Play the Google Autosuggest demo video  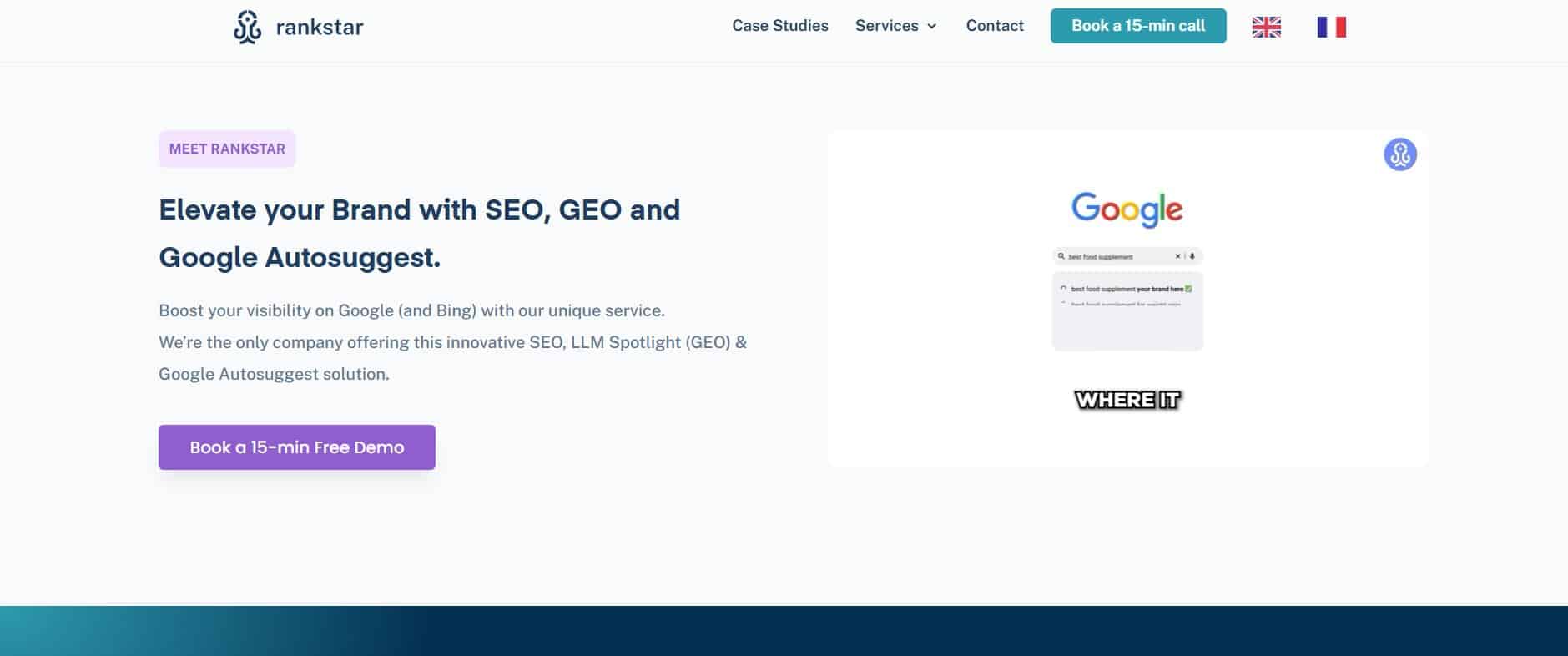tap(1127, 299)
